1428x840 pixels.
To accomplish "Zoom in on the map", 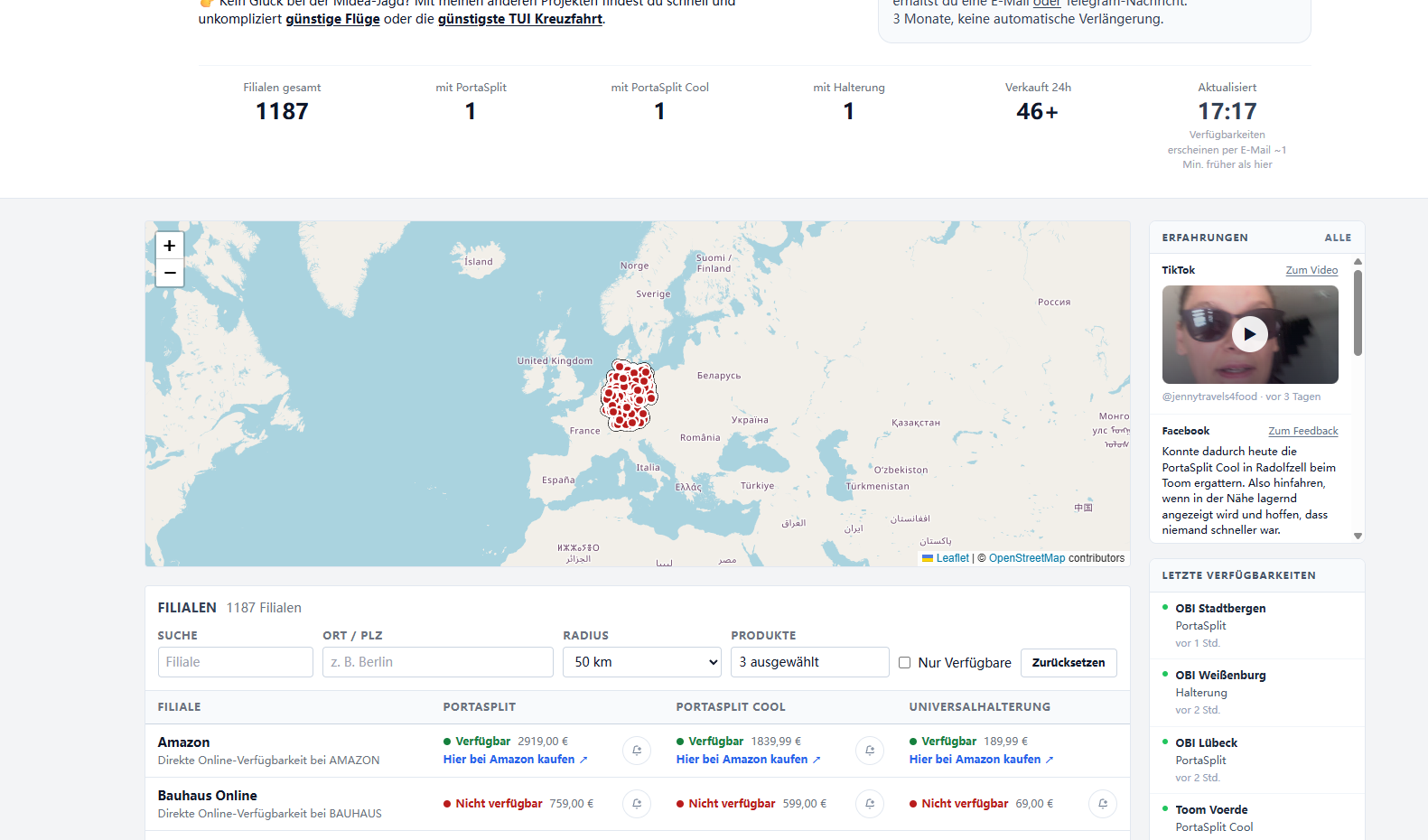I will pos(170,246).
